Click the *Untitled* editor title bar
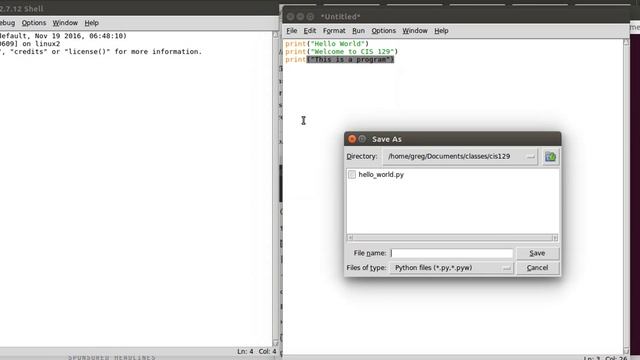This screenshot has height=360, width=640. coord(455,17)
